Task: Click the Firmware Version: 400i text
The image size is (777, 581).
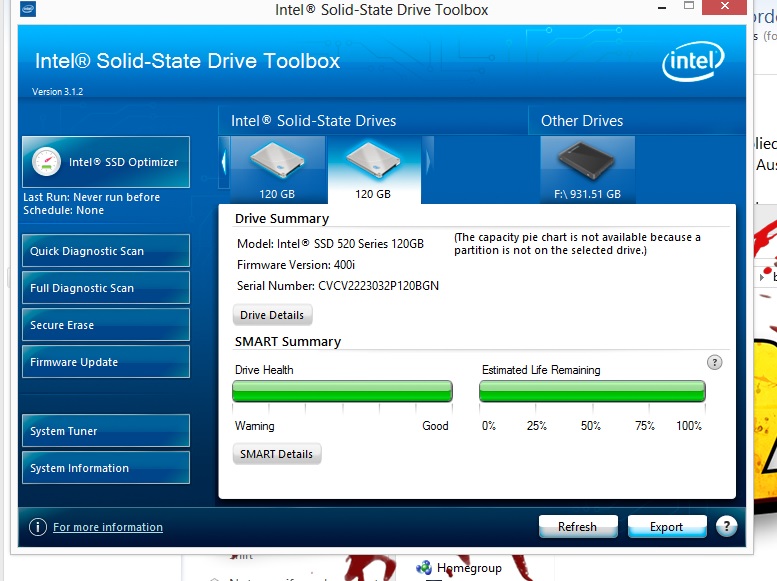Action: 296,265
